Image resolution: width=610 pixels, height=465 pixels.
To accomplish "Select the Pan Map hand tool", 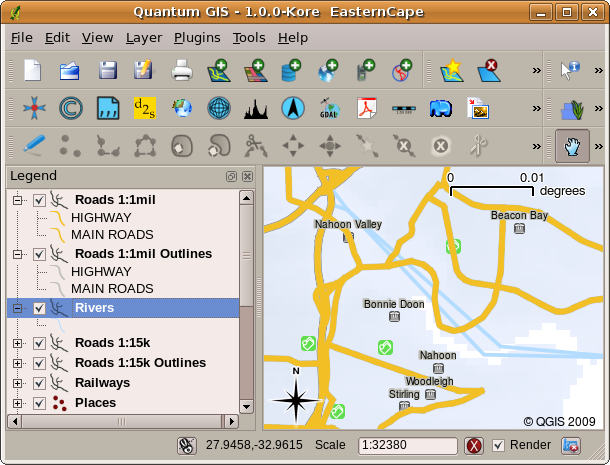I will [x=572, y=146].
